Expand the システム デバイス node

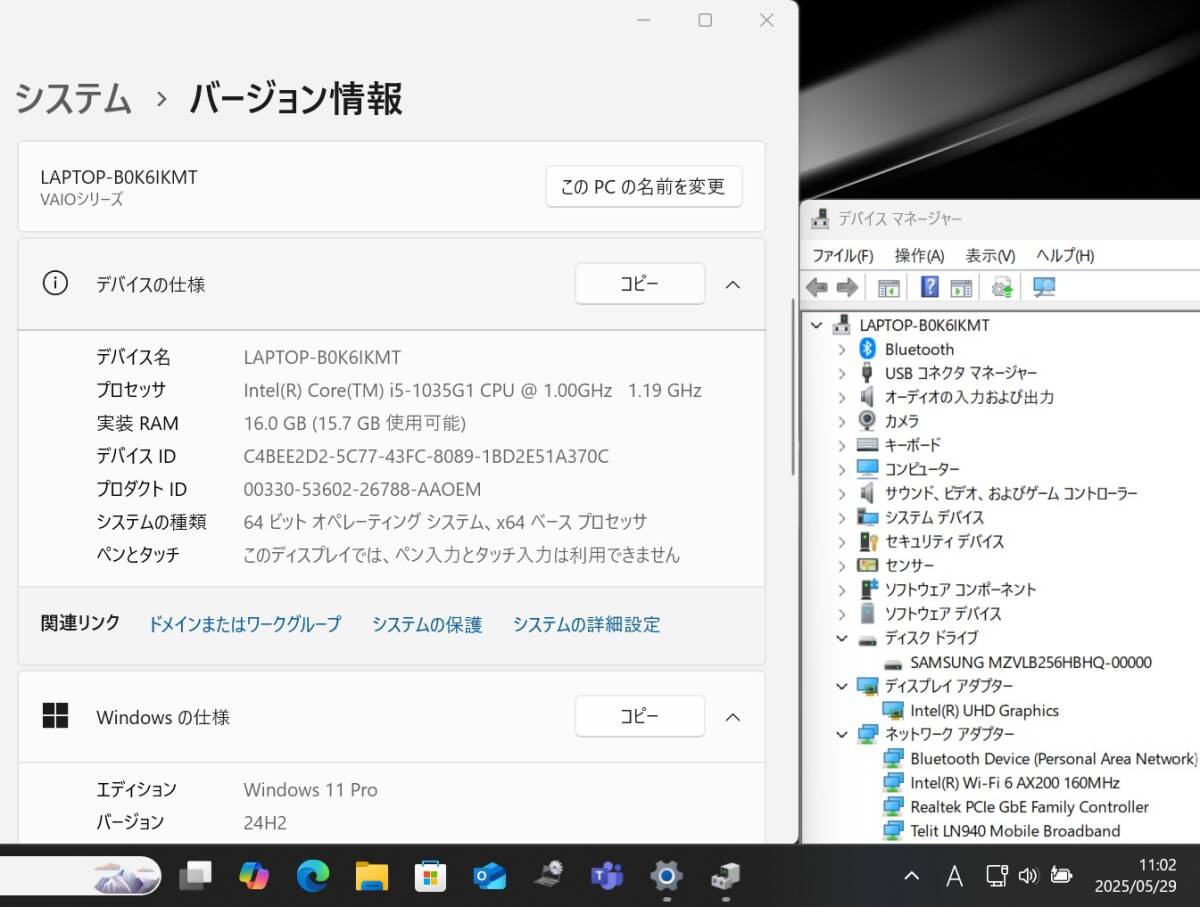tap(842, 517)
